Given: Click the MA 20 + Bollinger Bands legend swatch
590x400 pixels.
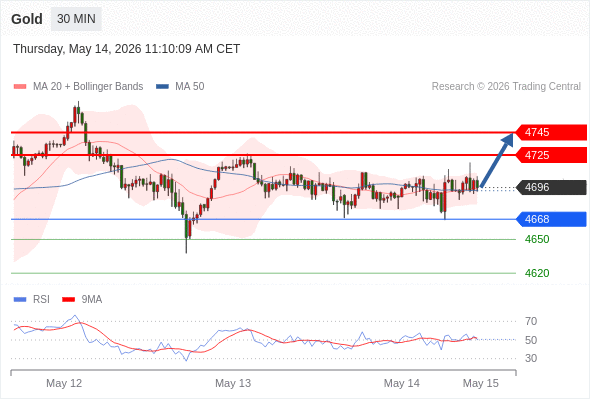Looking at the screenshot, I should pyautogui.click(x=20, y=87).
